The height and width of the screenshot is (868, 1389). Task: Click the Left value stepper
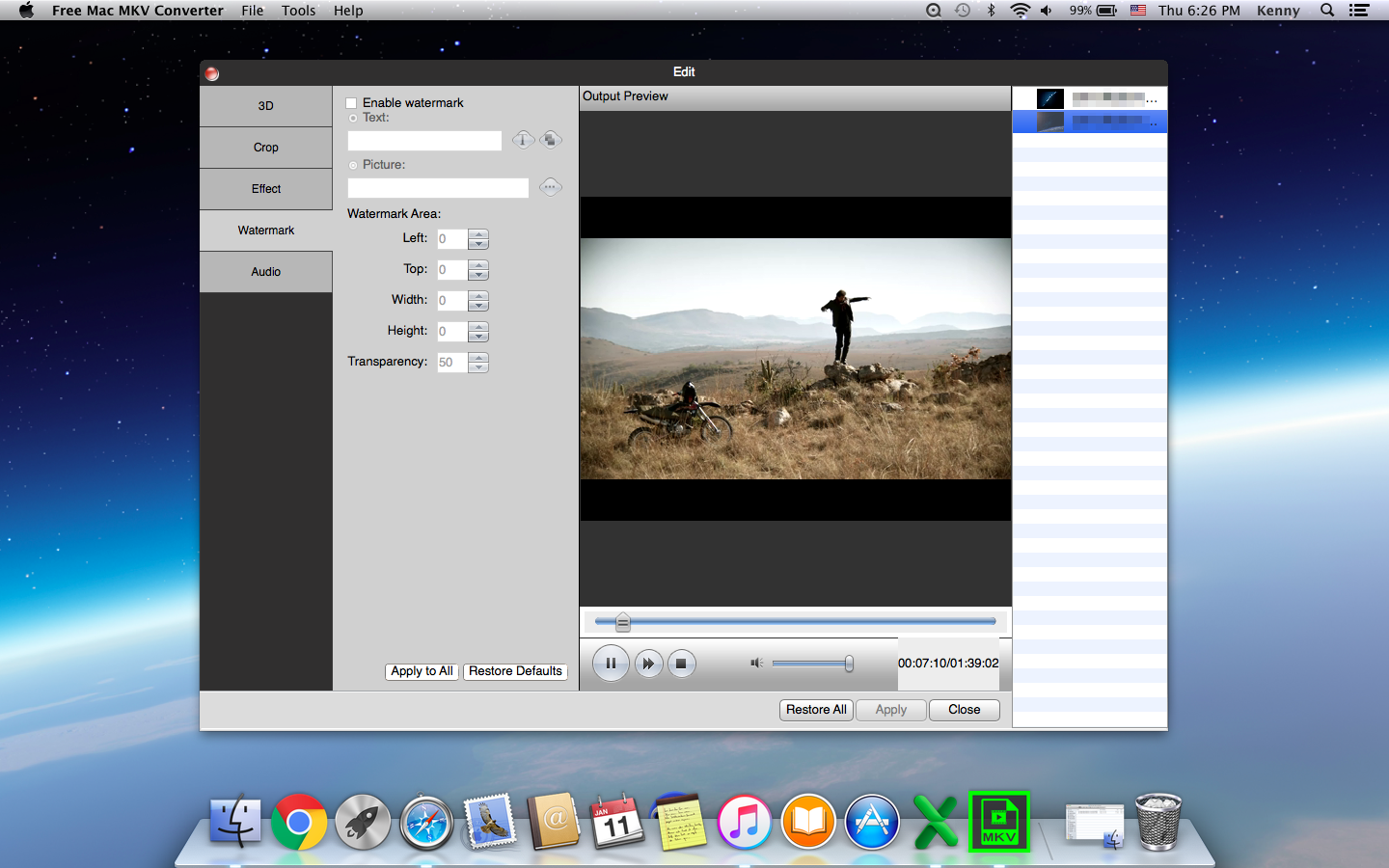click(x=478, y=239)
